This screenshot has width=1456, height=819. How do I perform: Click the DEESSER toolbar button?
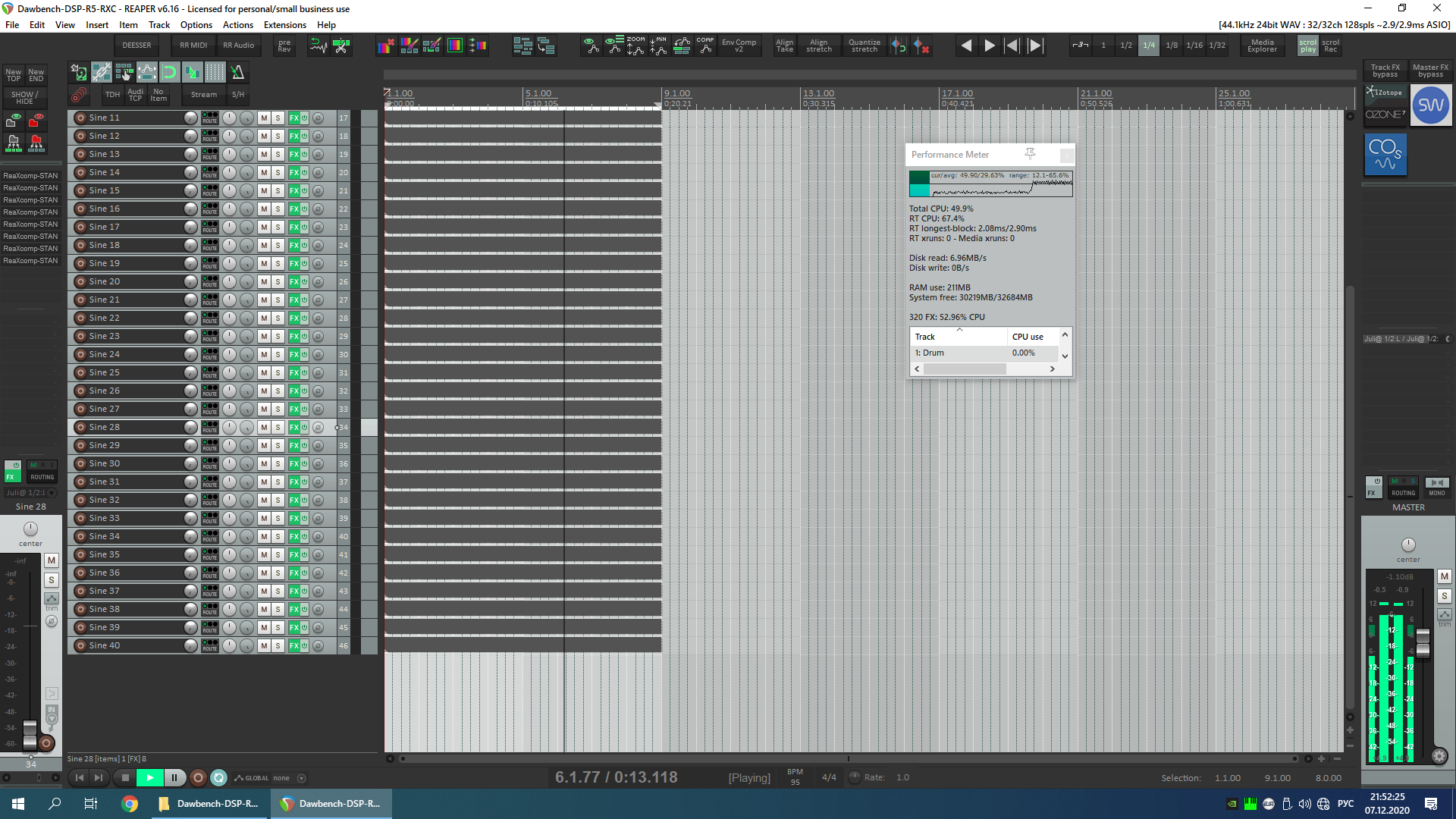tap(136, 45)
